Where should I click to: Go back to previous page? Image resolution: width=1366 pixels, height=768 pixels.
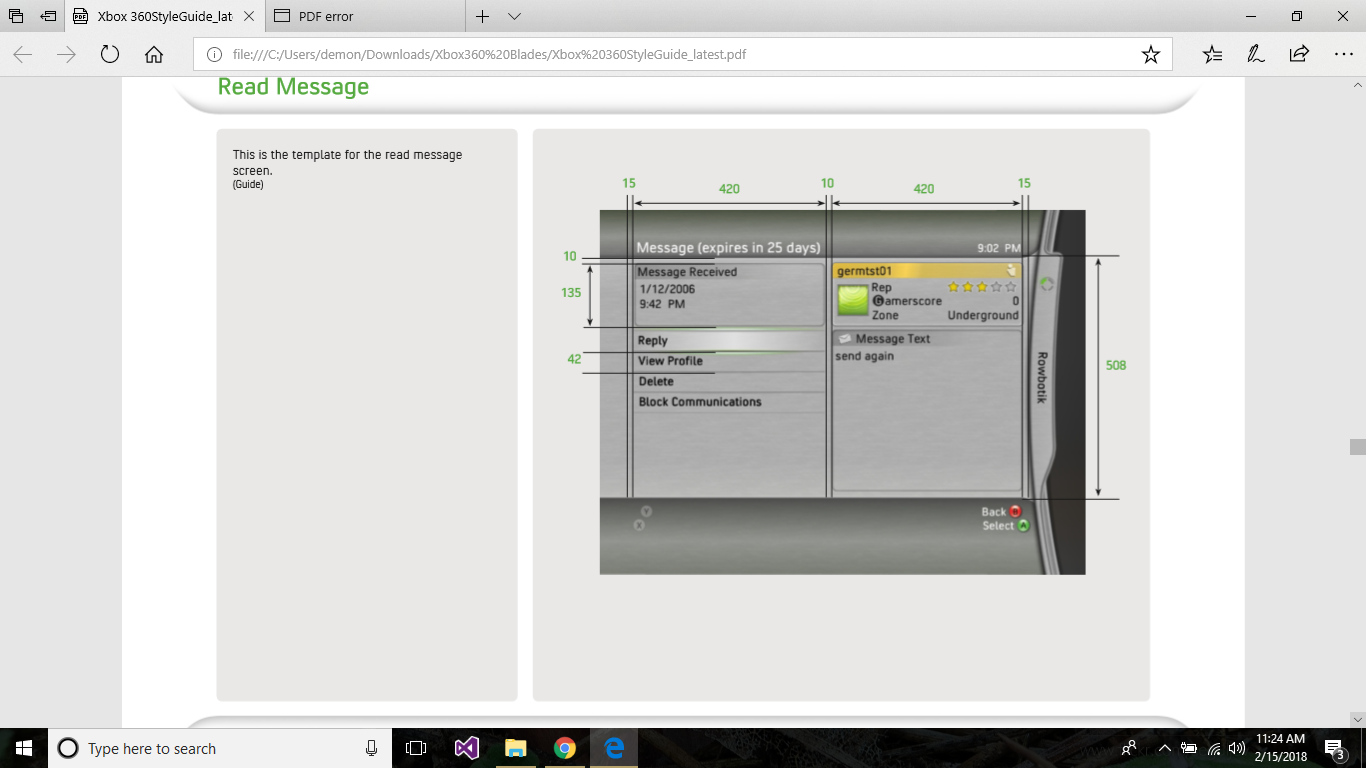coord(22,55)
